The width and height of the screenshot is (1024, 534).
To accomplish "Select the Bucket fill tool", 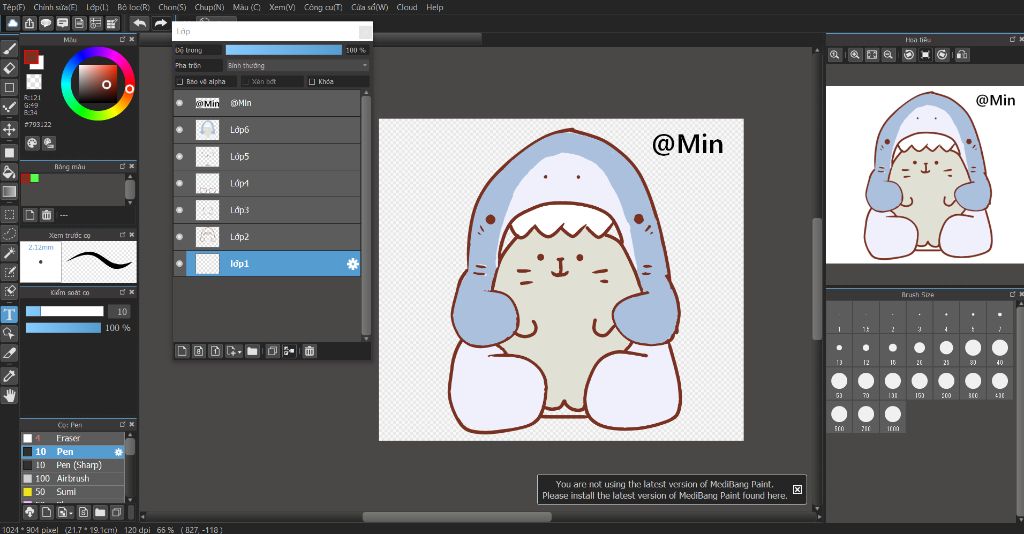I will [x=9, y=172].
